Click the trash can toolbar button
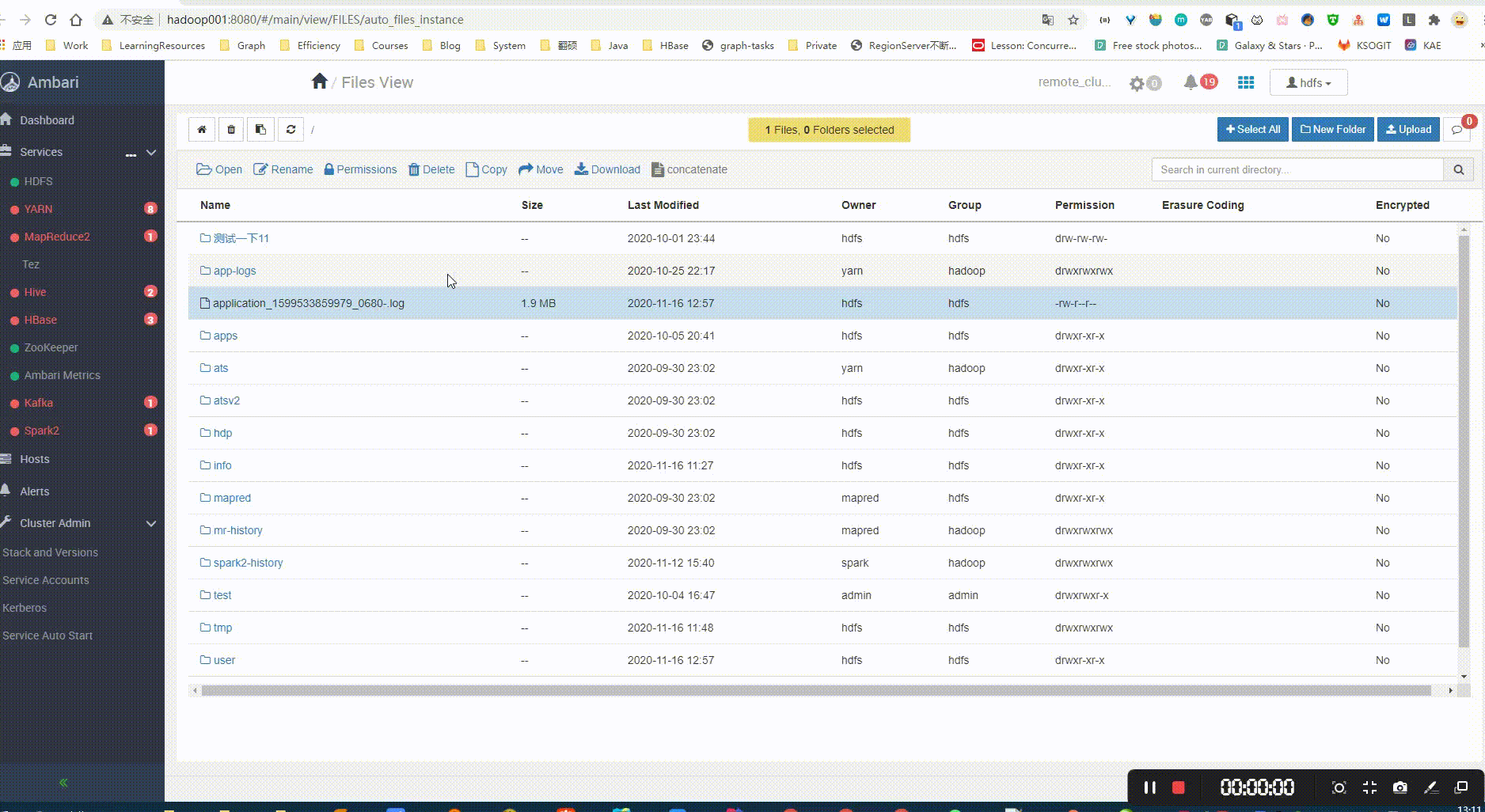This screenshot has height=812, width=1485. (x=231, y=130)
